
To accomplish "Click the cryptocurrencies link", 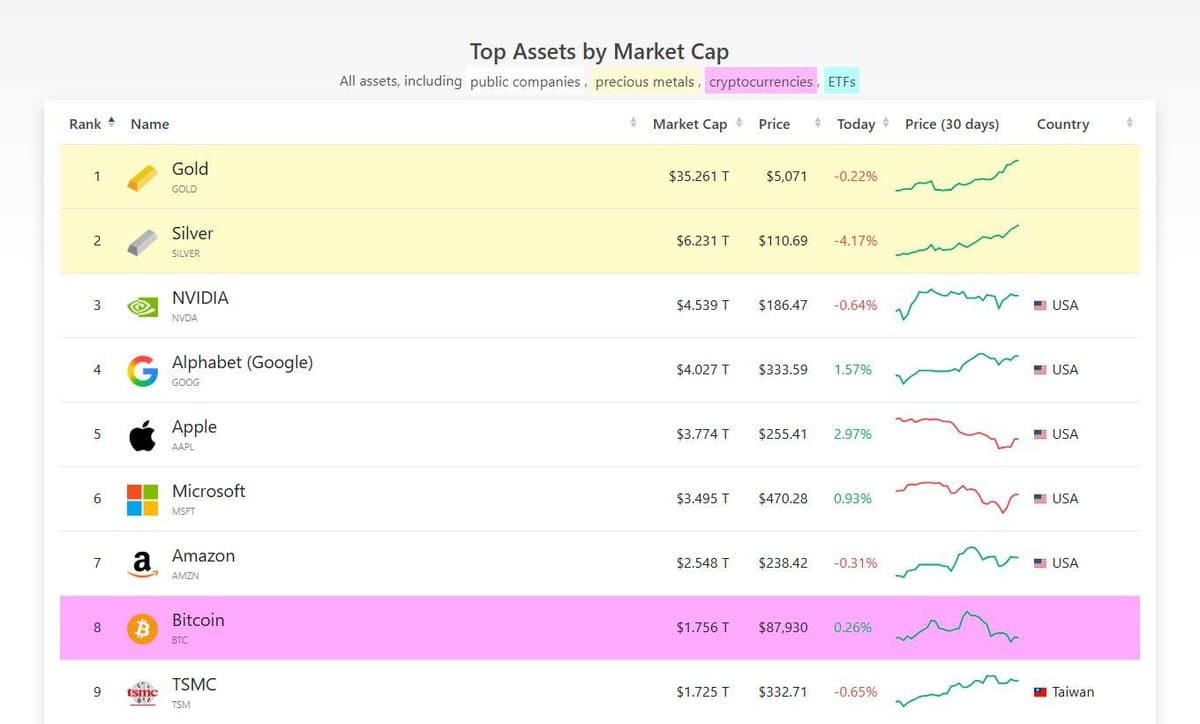I will 760,82.
